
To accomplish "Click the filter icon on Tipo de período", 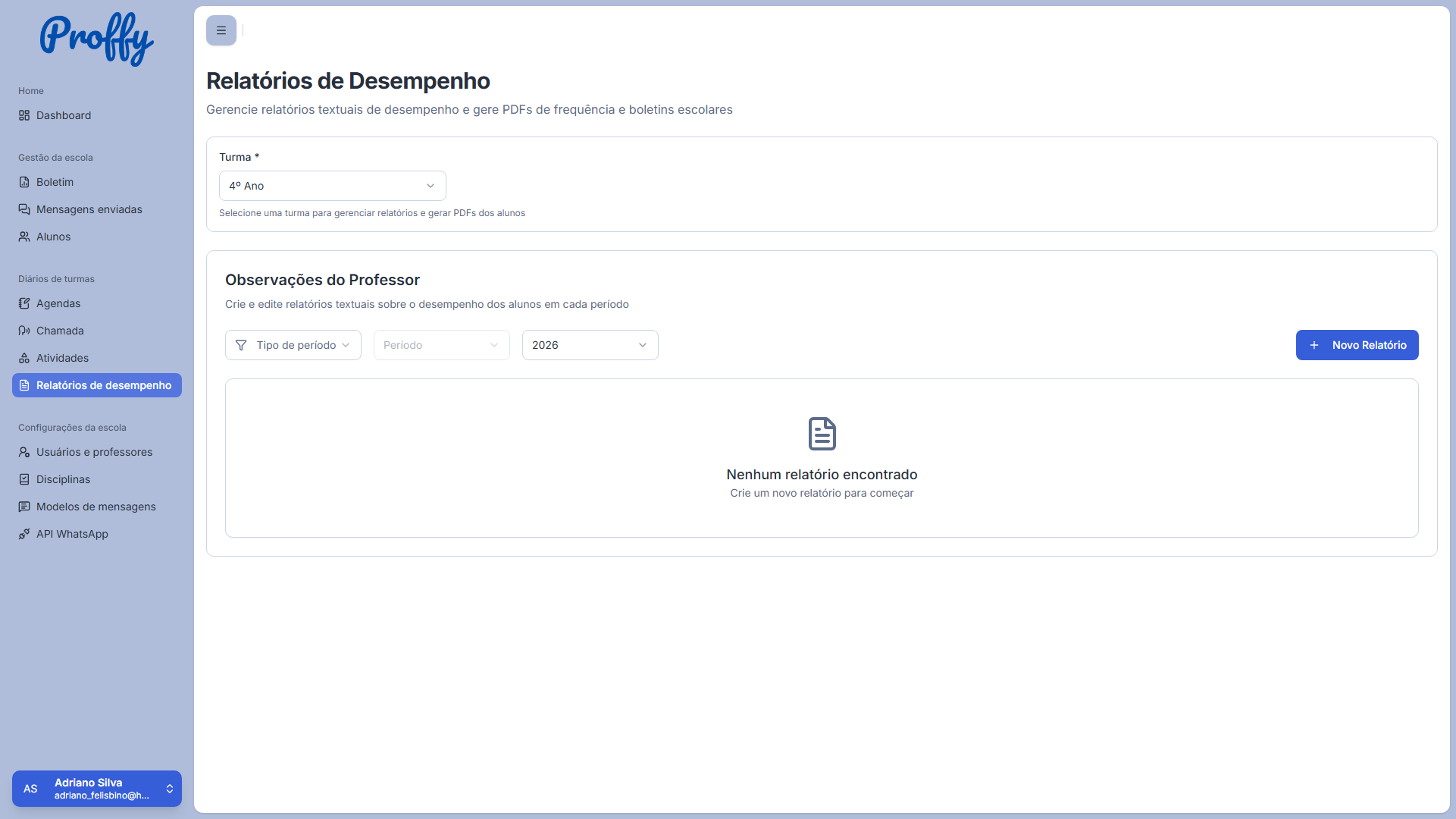I will click(x=241, y=345).
